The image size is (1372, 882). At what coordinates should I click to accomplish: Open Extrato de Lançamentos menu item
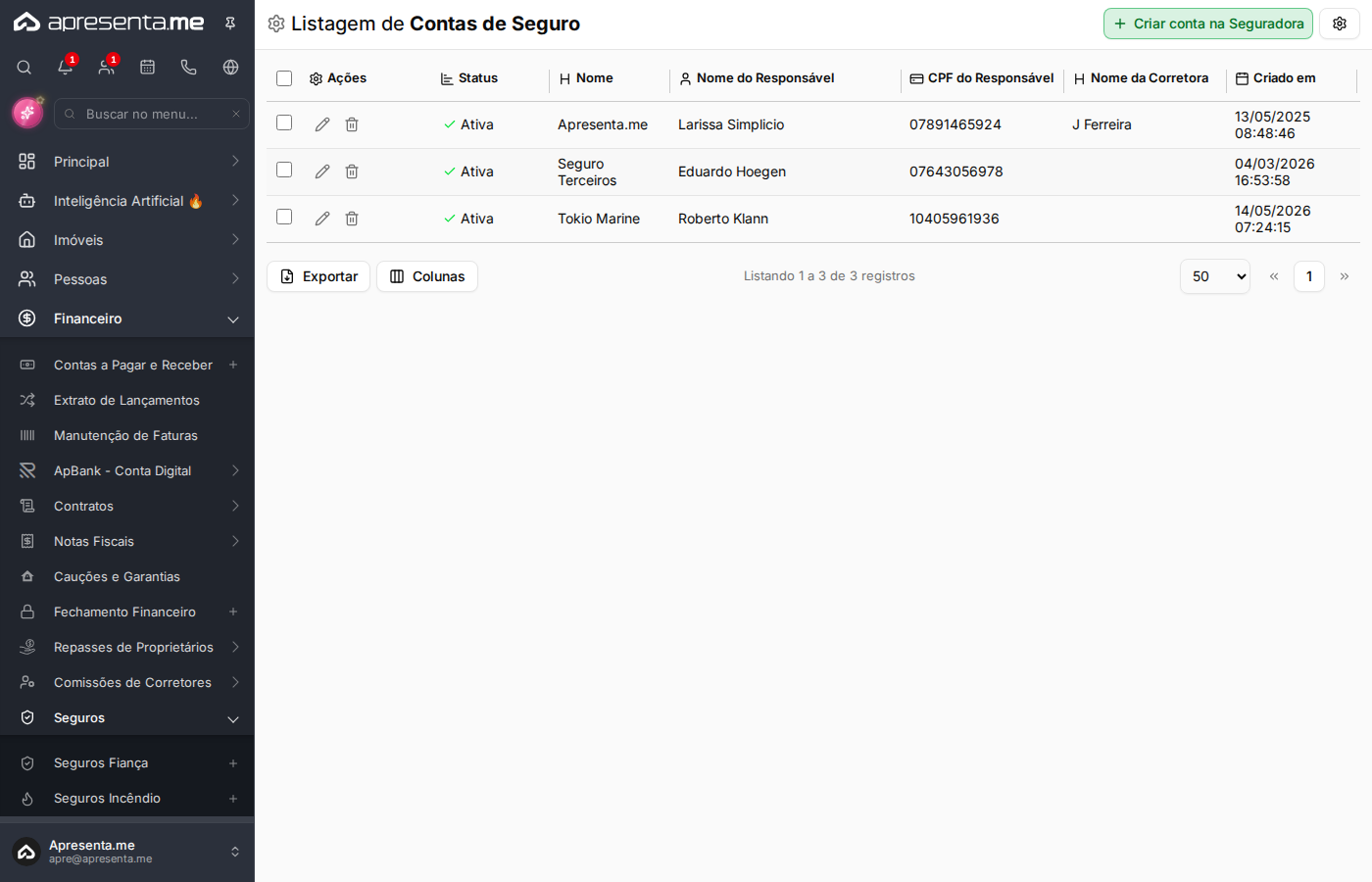click(x=127, y=400)
